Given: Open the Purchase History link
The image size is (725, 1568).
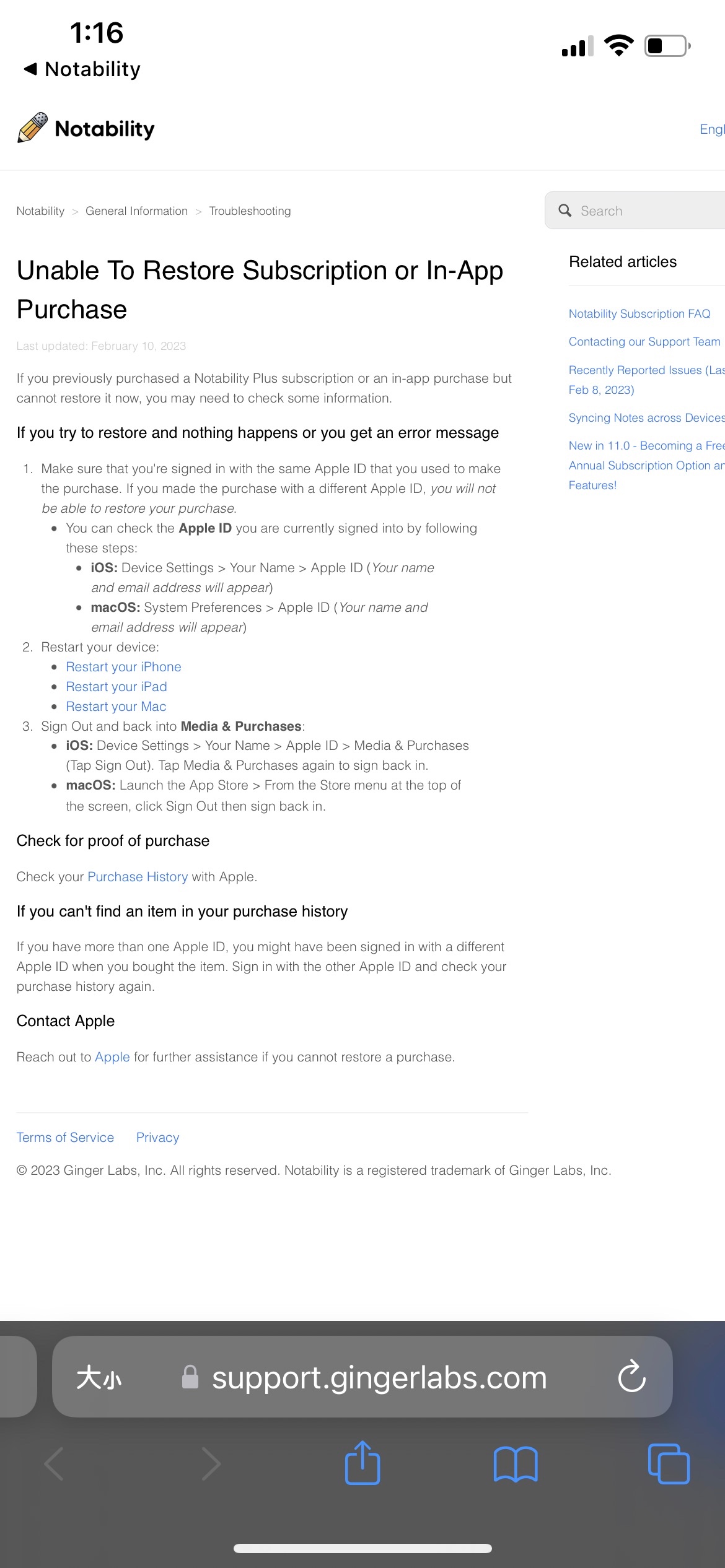Looking at the screenshot, I should (x=138, y=877).
